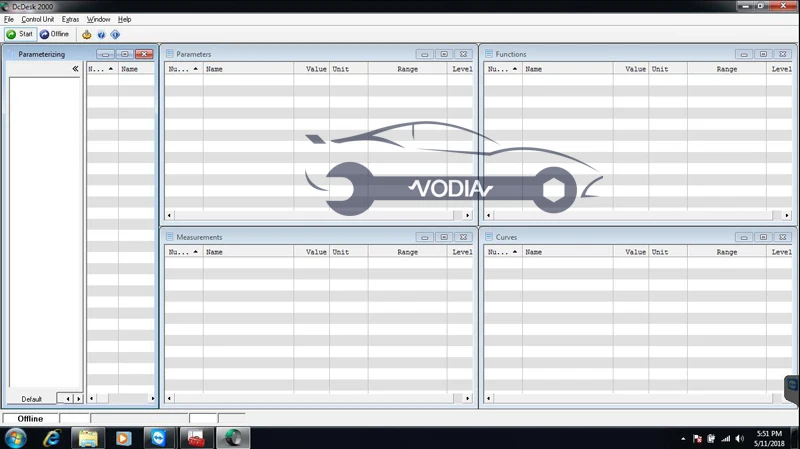The image size is (800, 449).
Task: Open the red toolbox app on taskbar
Action: point(196,438)
